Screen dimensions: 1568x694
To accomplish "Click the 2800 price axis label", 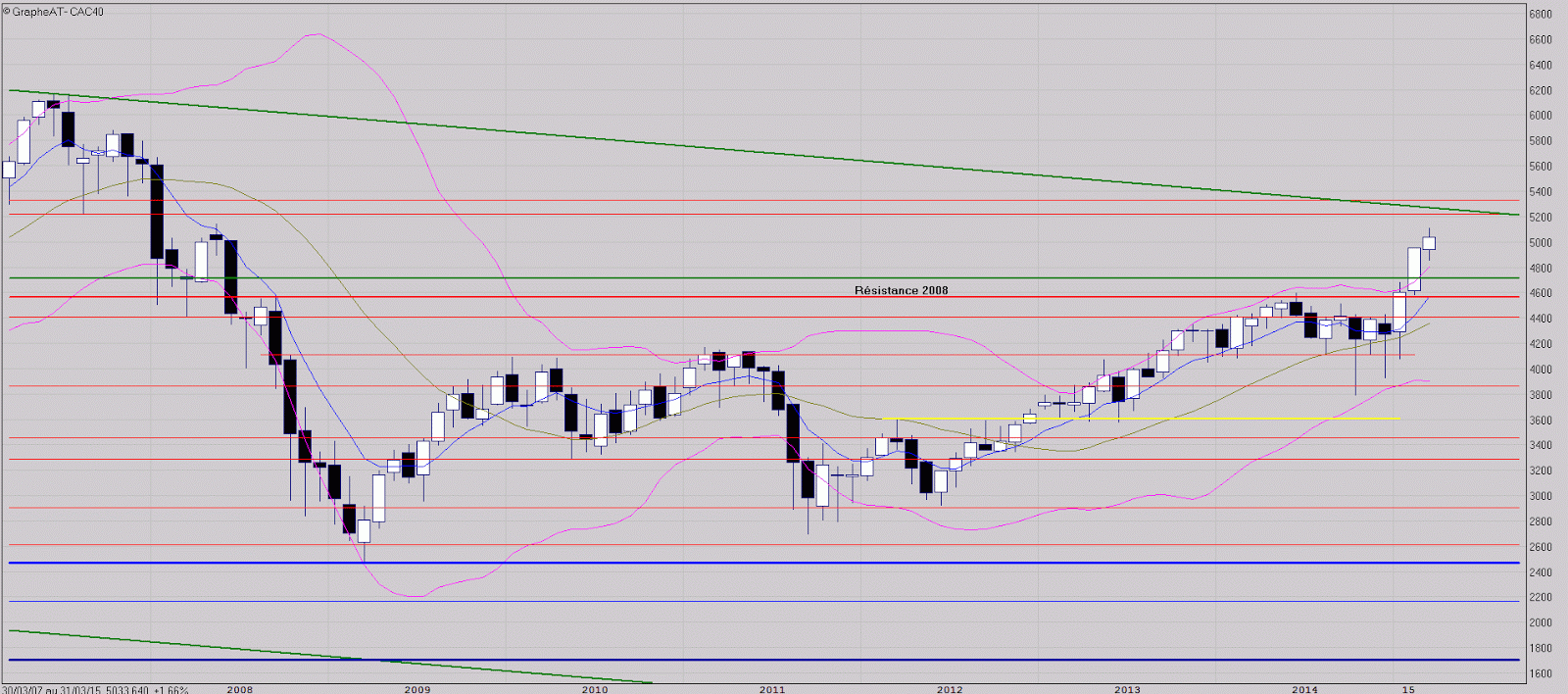I will click(1541, 521).
